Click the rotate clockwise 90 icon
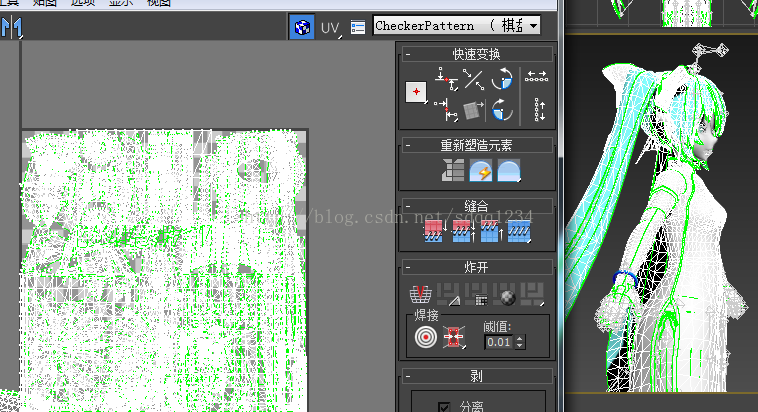758x412 pixels. coord(502,110)
